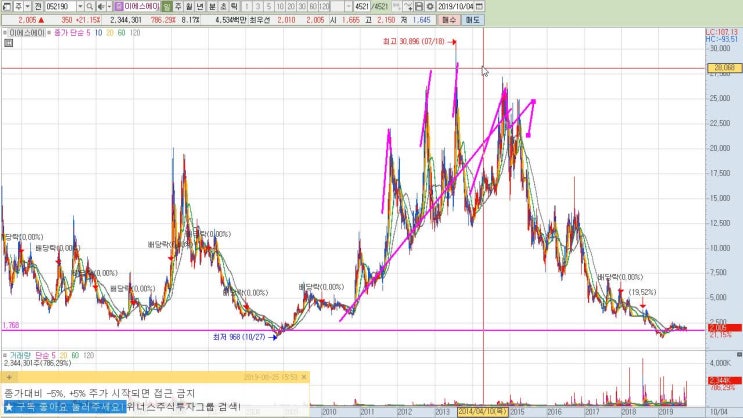
Task: Click the 최우선 quote label in info bar
Action: pos(260,20)
